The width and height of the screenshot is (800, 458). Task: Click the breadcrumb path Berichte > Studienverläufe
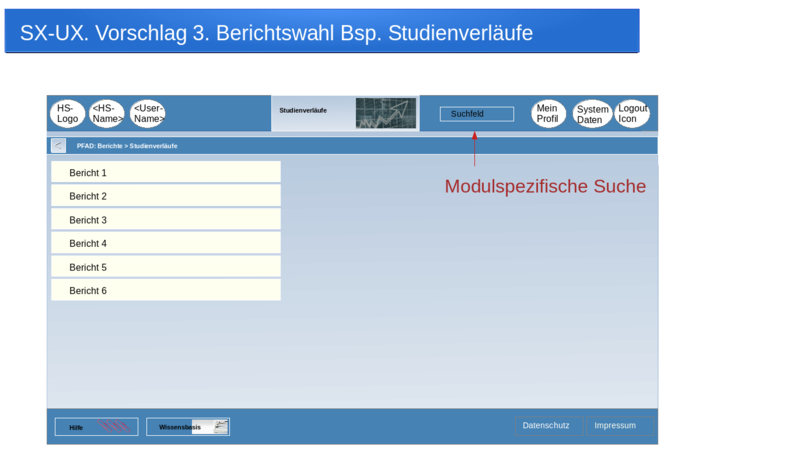(x=127, y=146)
